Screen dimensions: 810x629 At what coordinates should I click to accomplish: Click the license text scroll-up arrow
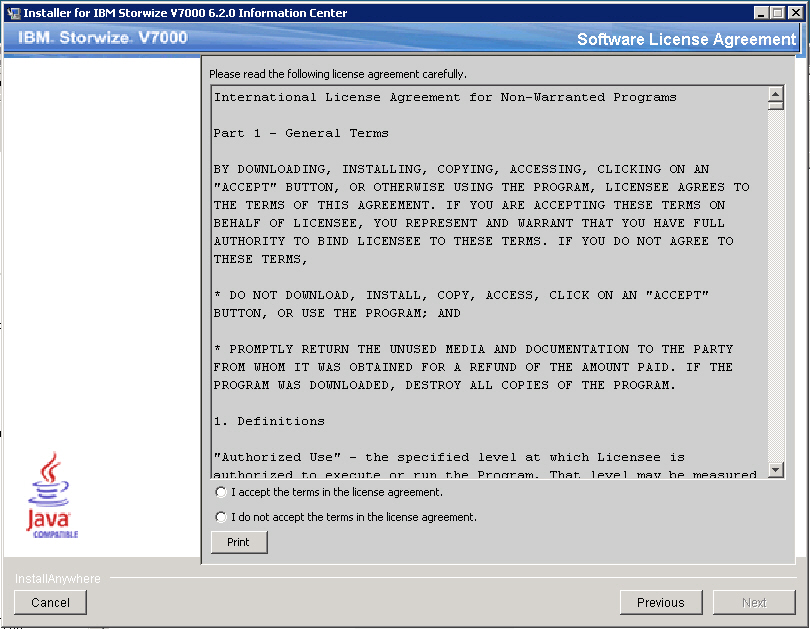pyautogui.click(x=775, y=94)
